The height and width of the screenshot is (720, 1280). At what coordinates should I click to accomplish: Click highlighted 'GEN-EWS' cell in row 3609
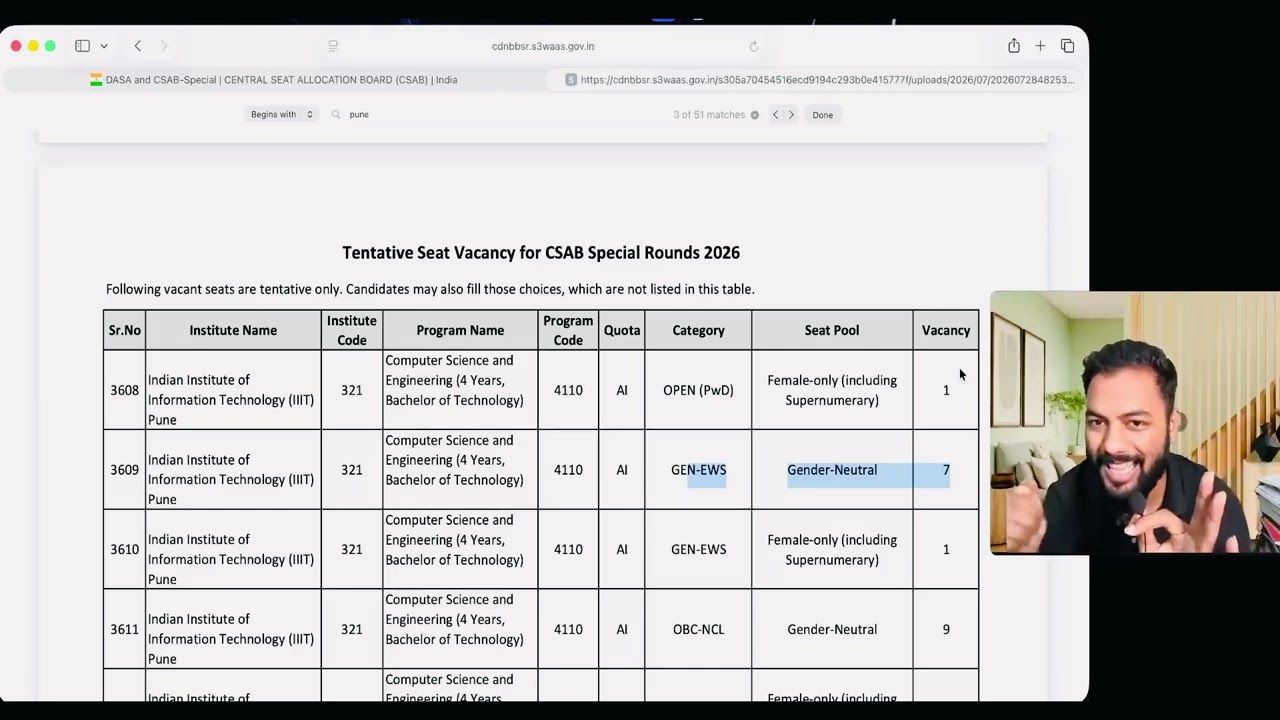coord(698,470)
